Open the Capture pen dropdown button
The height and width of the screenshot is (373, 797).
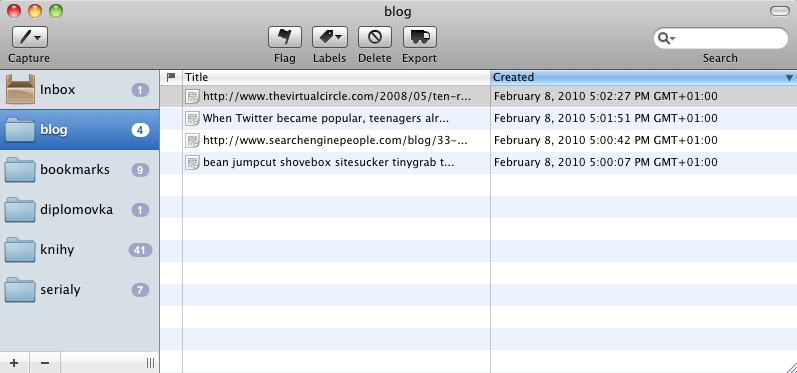click(x=29, y=38)
